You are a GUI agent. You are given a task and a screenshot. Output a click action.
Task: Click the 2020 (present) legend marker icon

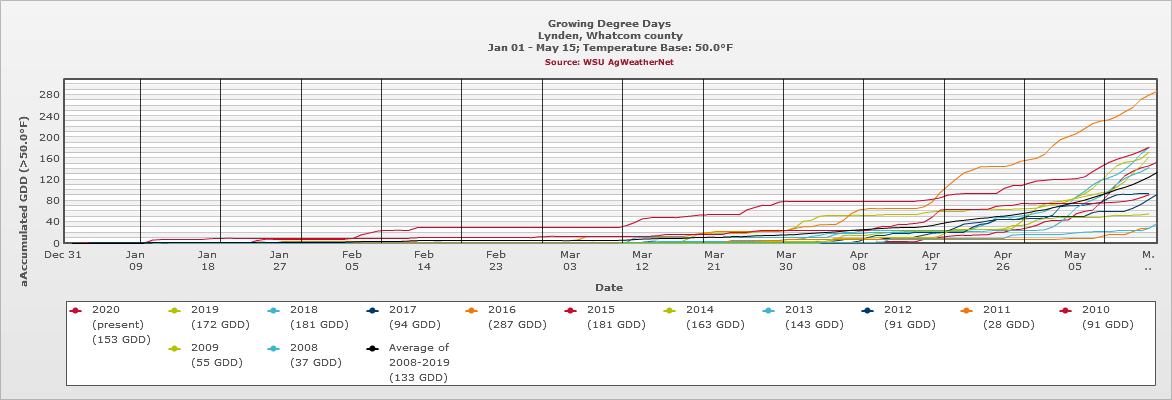pos(76,310)
